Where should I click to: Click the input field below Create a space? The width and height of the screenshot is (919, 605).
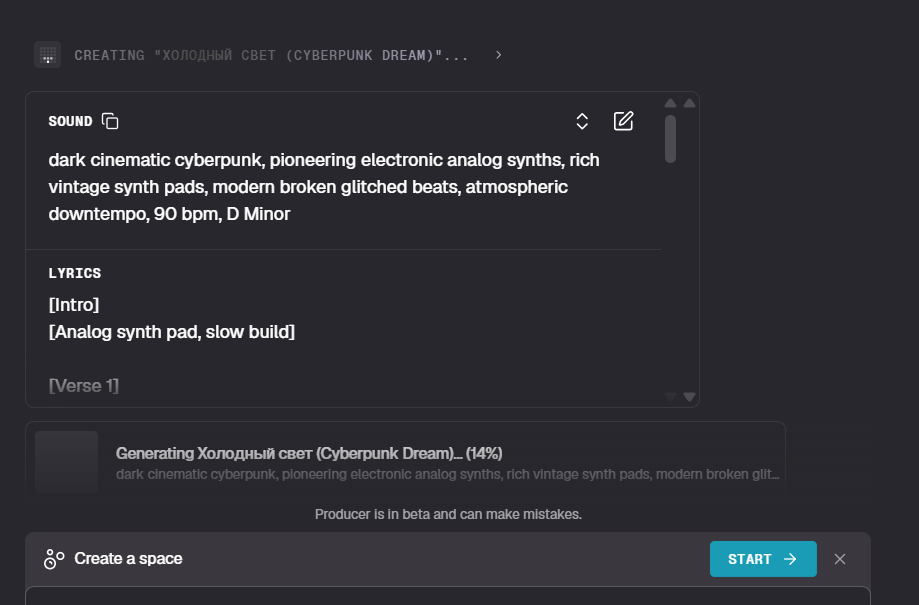447,596
